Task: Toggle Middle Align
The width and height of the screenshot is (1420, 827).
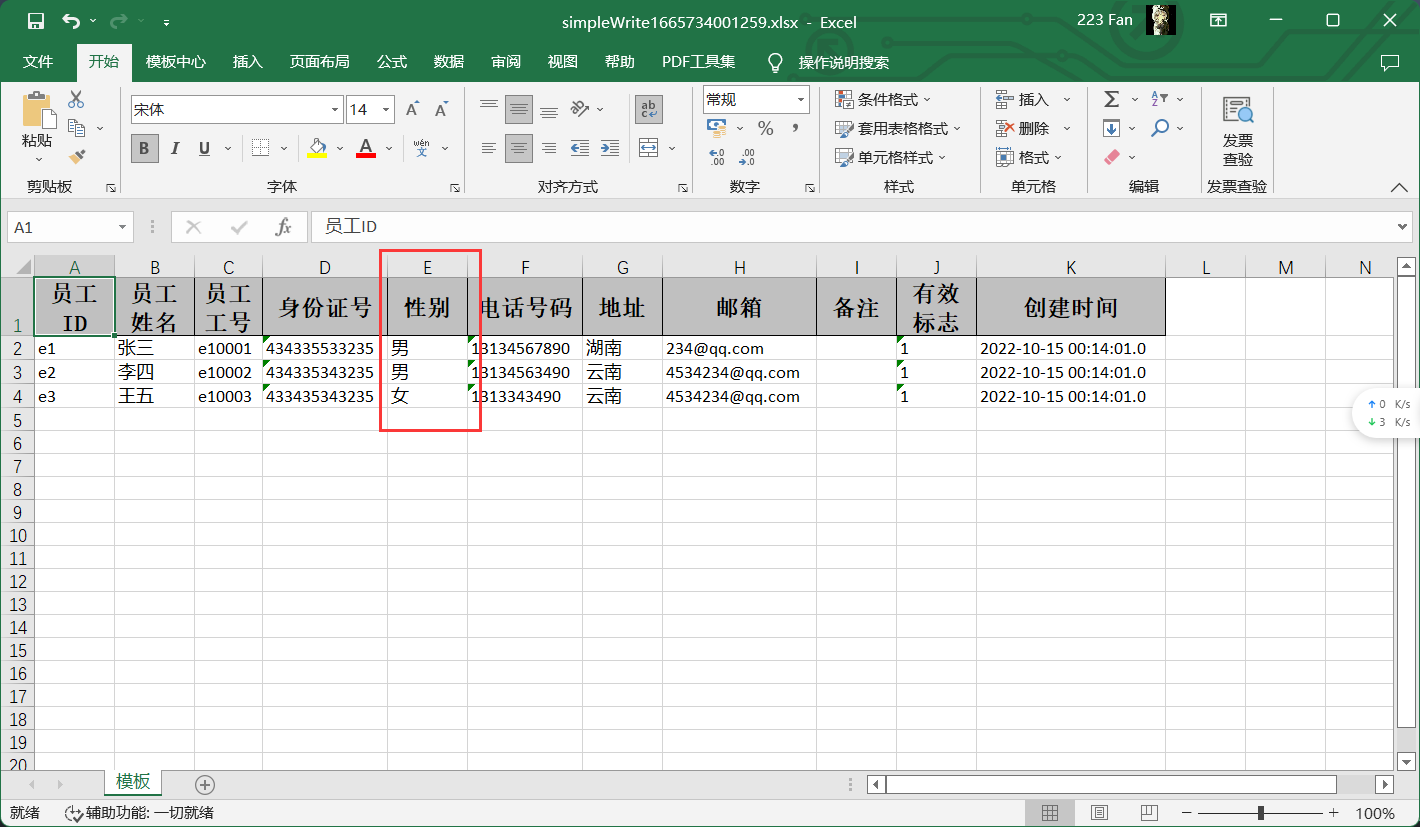Action: click(518, 109)
